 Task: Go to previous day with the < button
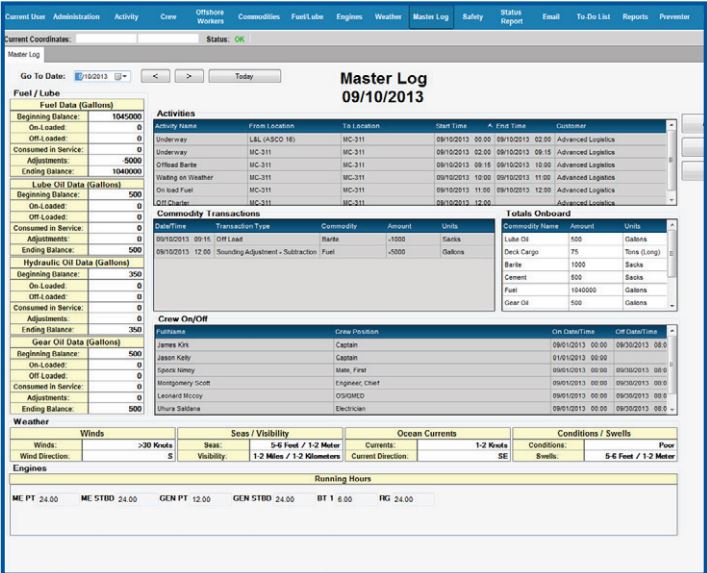click(155, 76)
